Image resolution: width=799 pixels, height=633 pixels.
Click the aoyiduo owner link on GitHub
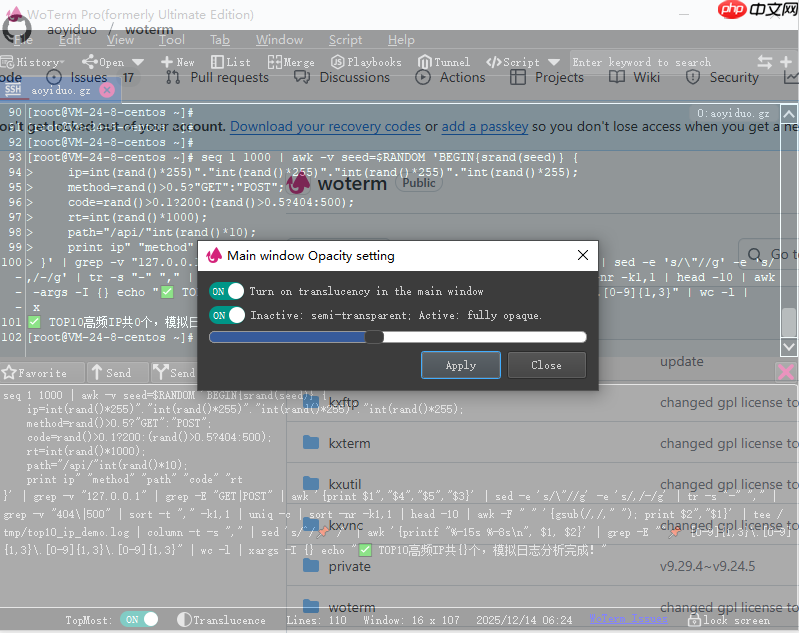72,30
